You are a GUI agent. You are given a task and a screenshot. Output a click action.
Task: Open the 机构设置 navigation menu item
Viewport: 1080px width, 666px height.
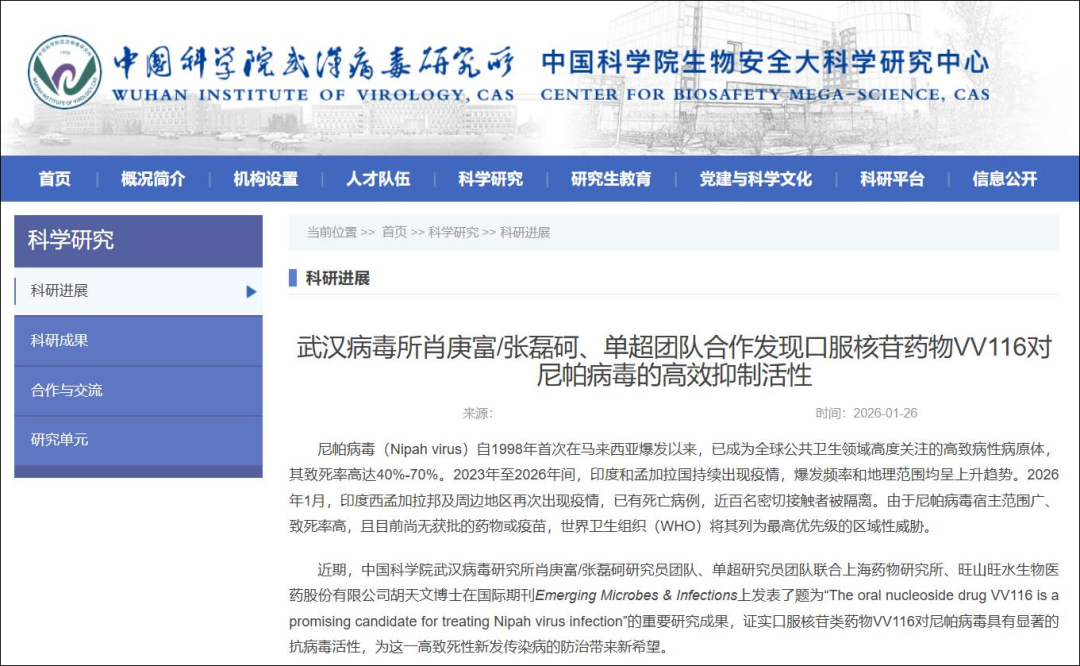pyautogui.click(x=264, y=178)
